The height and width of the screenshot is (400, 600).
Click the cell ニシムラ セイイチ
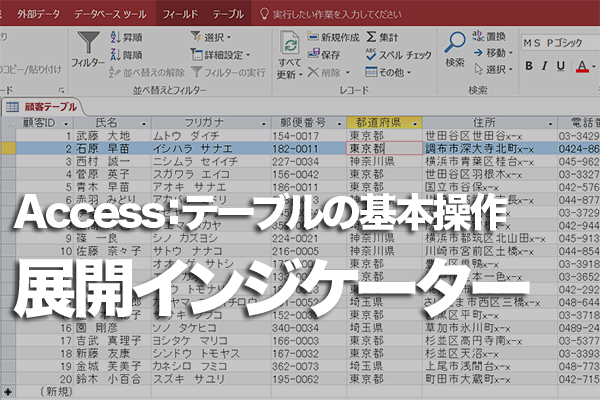[211, 161]
